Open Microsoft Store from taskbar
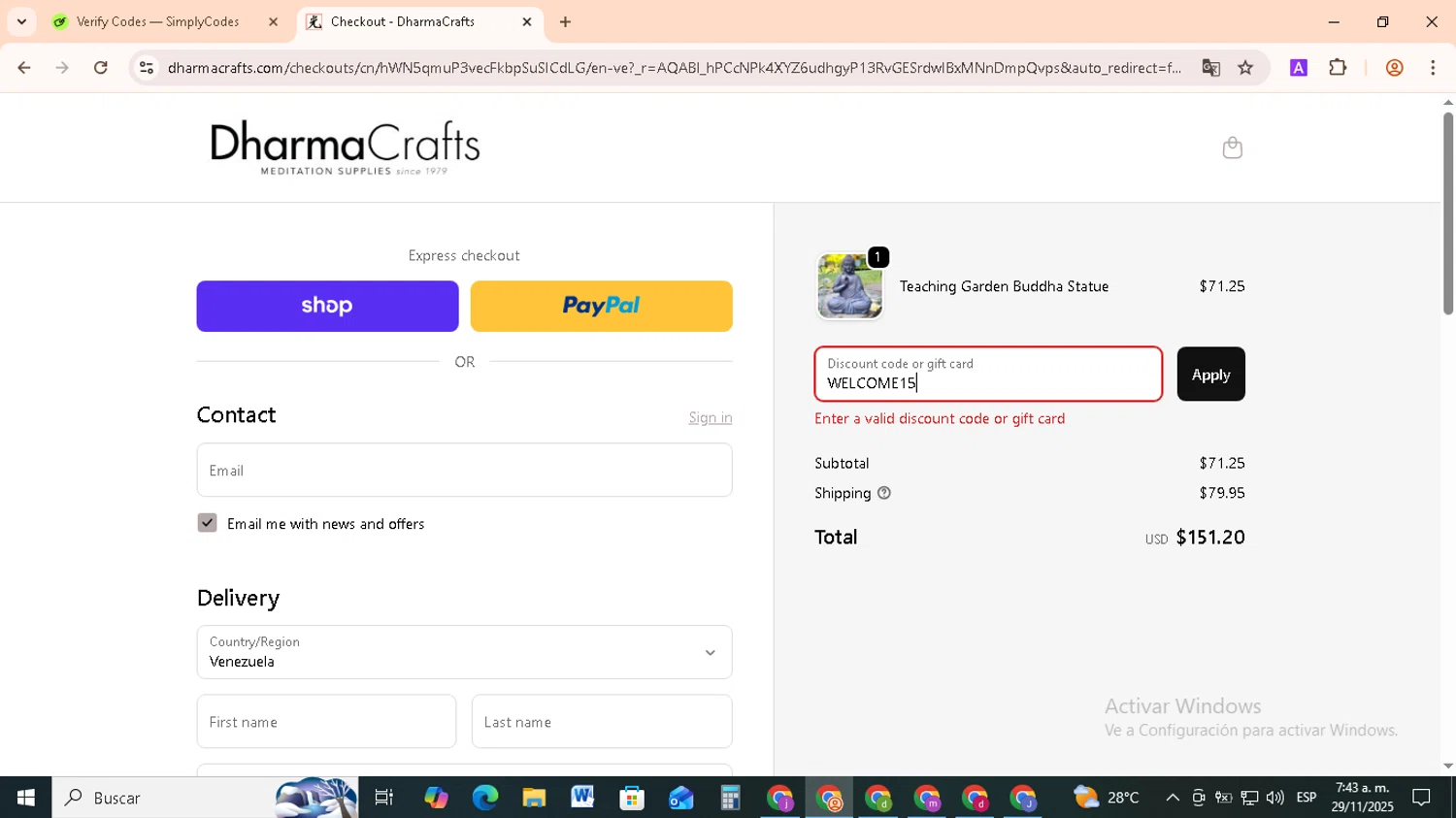 [632, 798]
